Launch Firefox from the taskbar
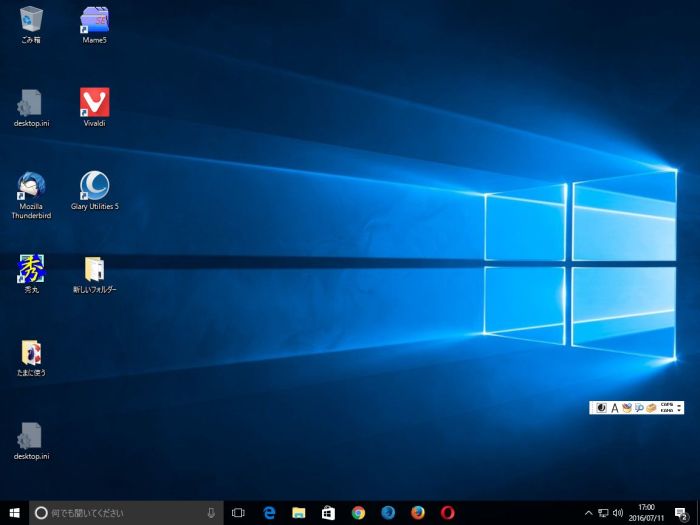This screenshot has height=525, width=700. coord(418,513)
